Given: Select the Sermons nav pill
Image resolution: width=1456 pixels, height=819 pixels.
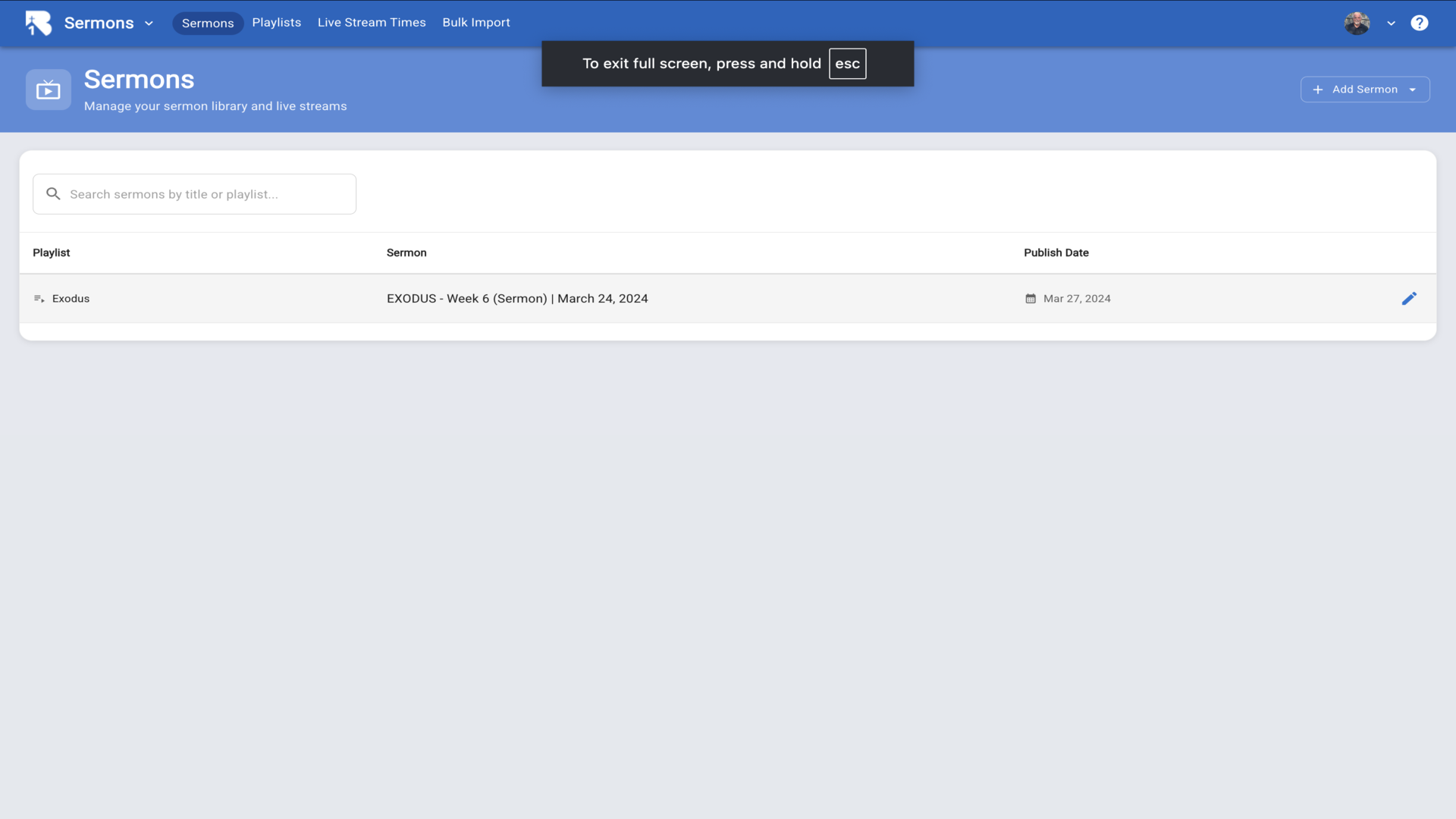Looking at the screenshot, I should pos(208,24).
